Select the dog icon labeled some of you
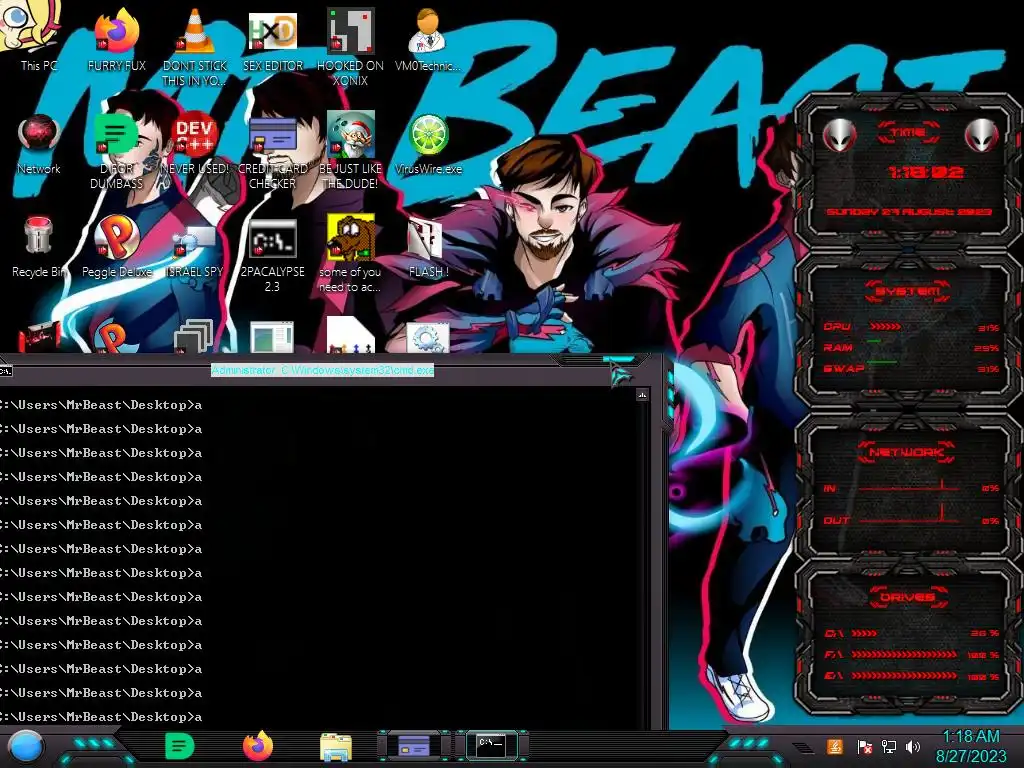 [350, 253]
